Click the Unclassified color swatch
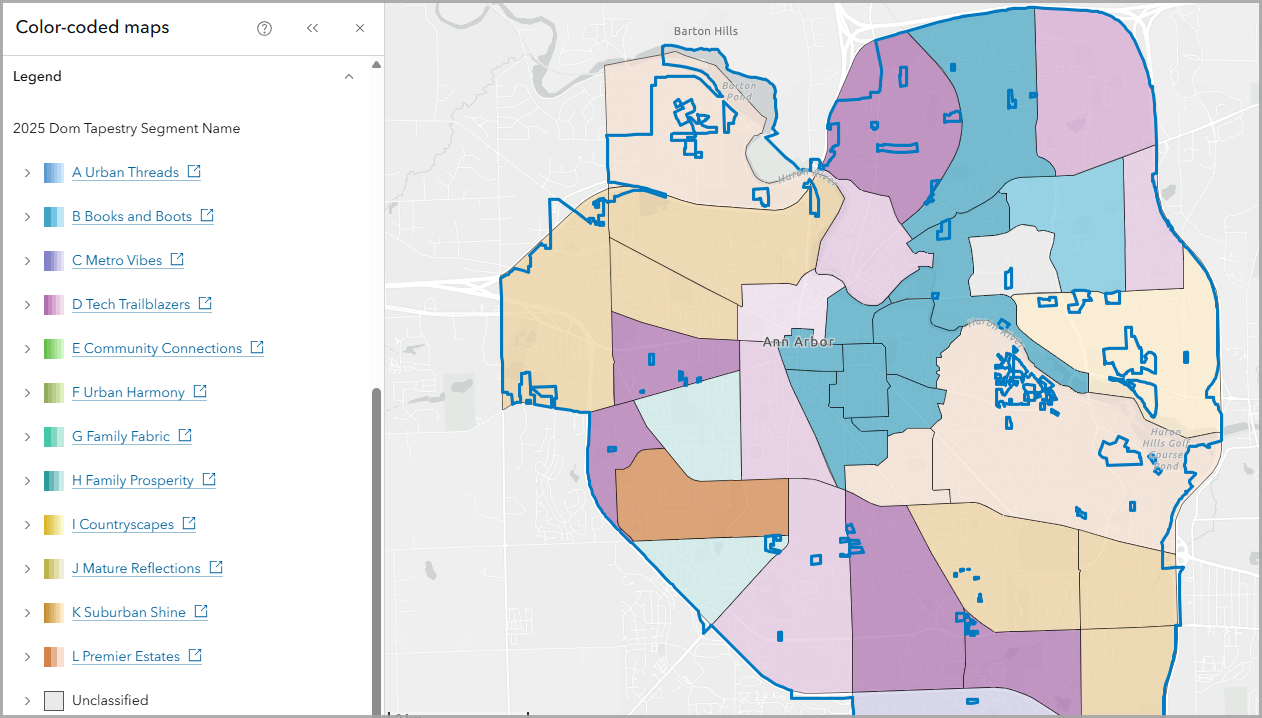 click(52, 700)
